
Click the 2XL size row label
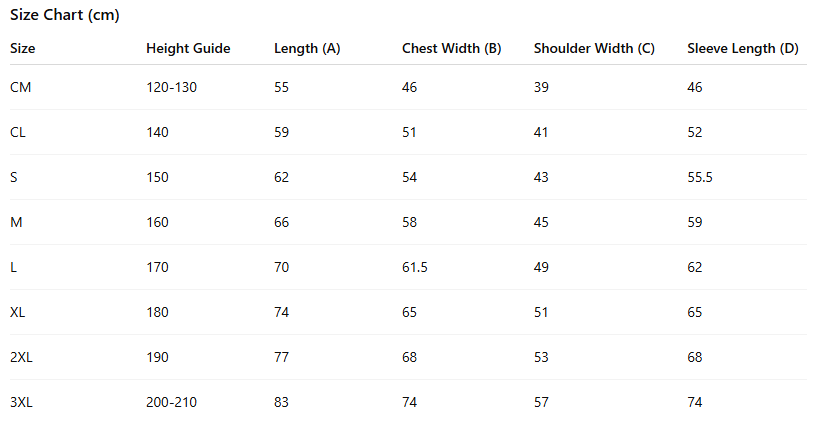(x=22, y=357)
